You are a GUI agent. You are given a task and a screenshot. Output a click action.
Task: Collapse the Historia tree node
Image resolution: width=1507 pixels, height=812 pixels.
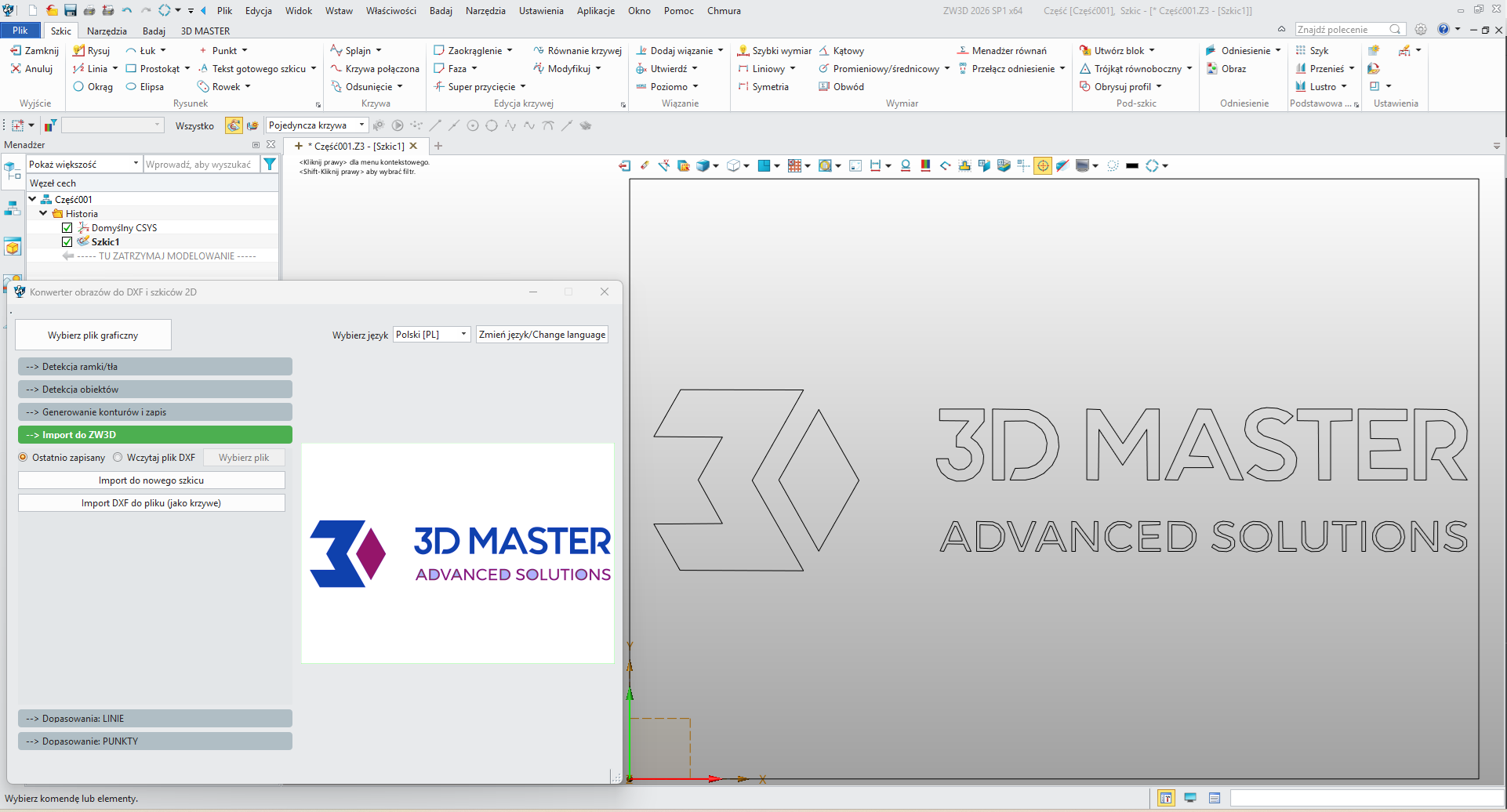coord(43,213)
